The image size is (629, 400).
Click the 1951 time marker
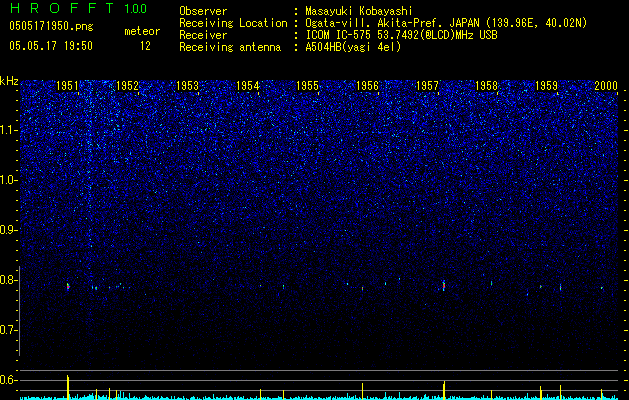tap(67, 85)
